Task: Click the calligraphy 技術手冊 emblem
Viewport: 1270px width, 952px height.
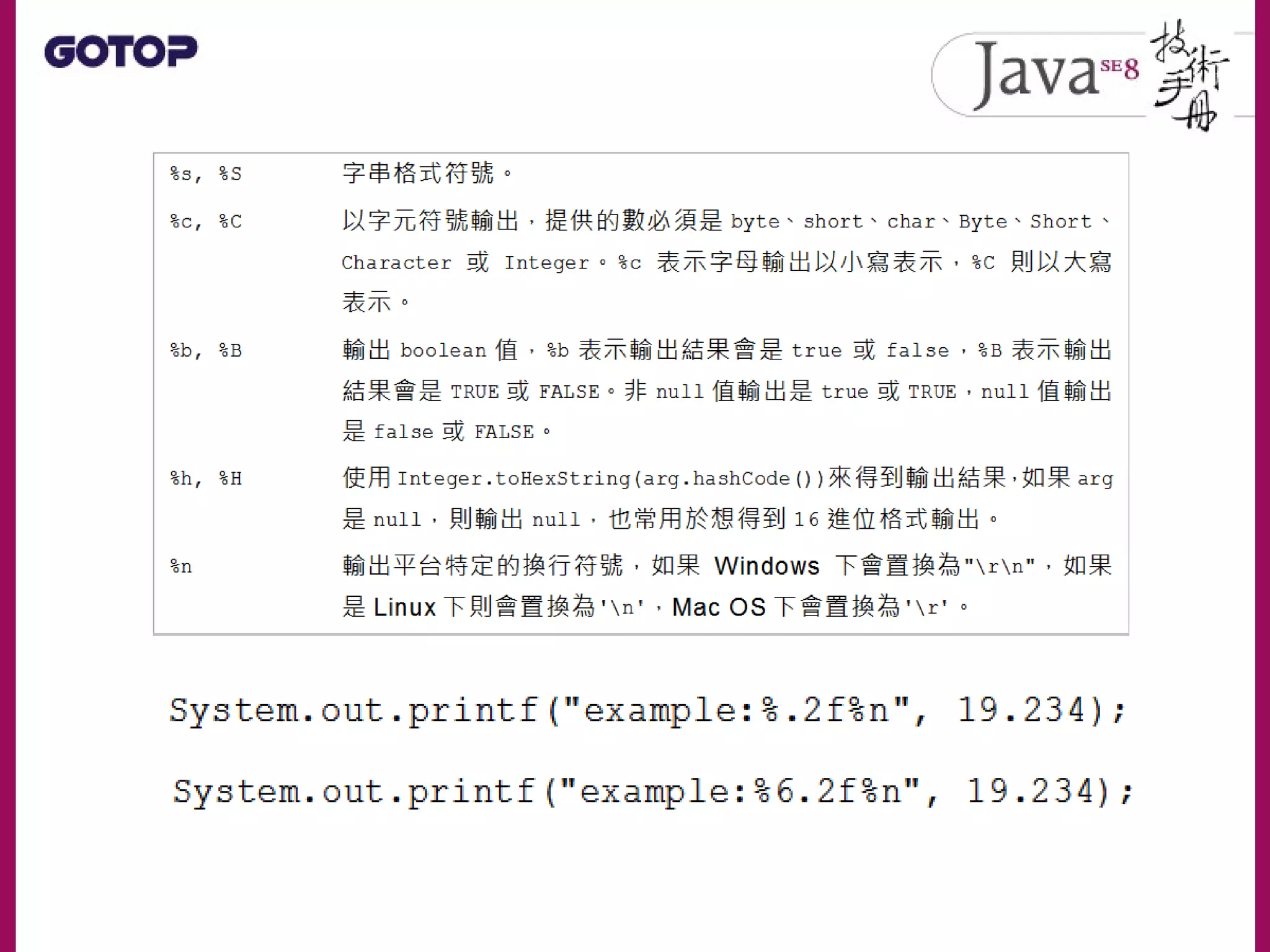Action: (x=1189, y=74)
